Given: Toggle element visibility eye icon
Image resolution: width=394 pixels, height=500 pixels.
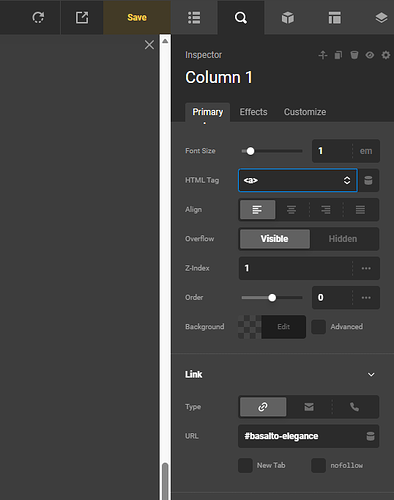Looking at the screenshot, I should coord(370,55).
